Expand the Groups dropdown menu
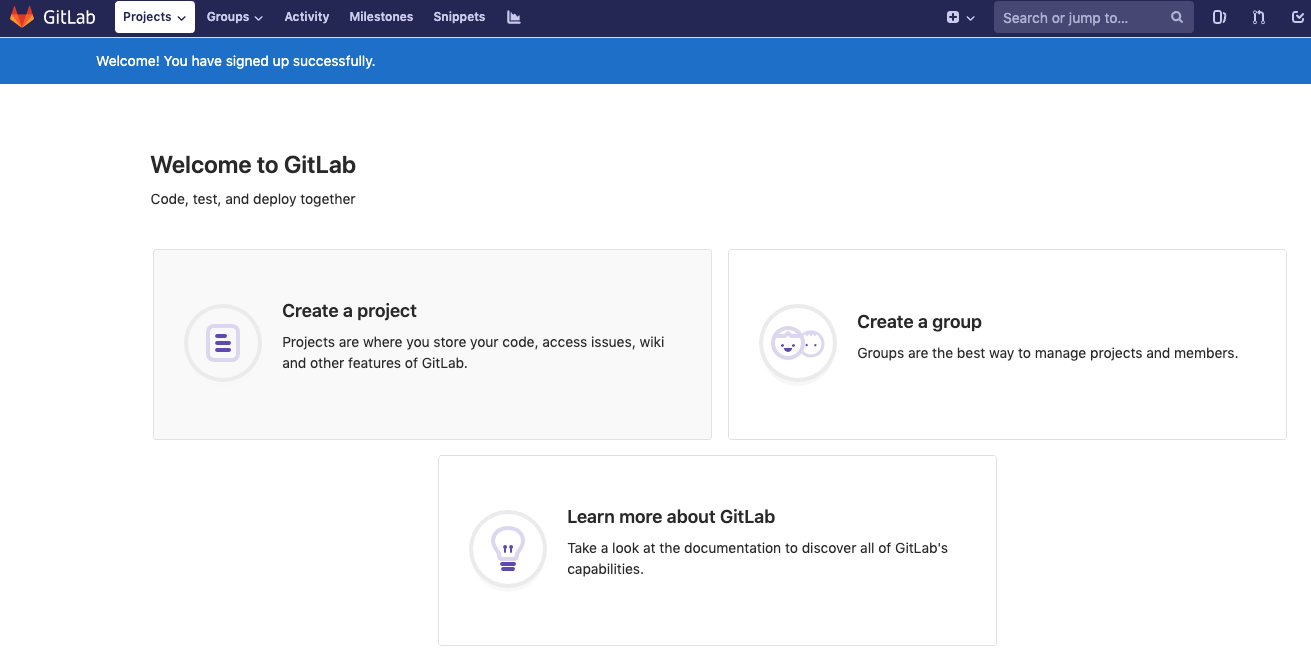This screenshot has height=657, width=1311. 235,17
